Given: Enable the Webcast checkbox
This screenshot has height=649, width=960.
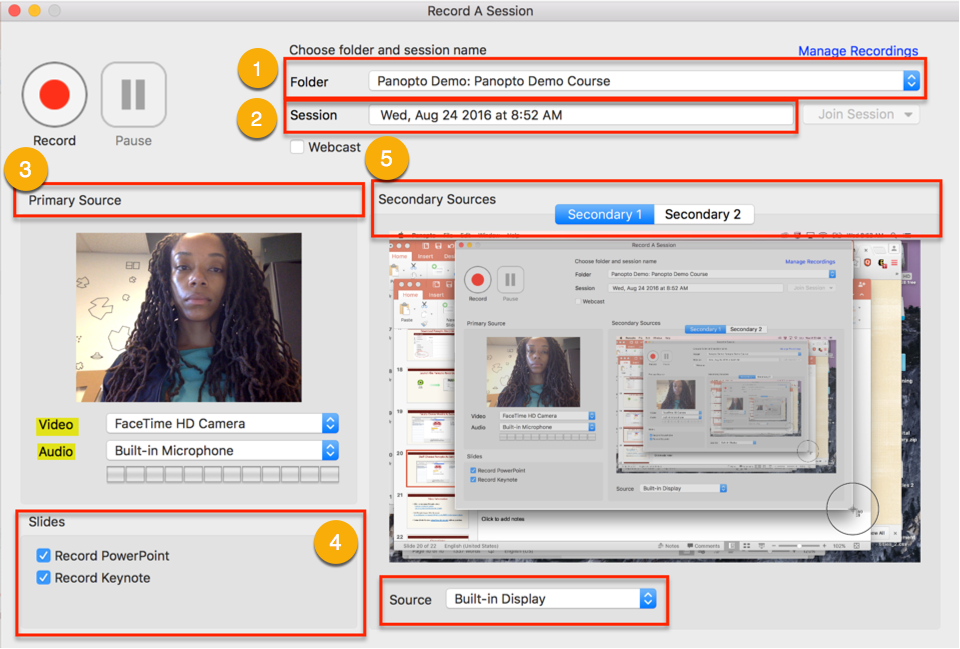Looking at the screenshot, I should pos(297,147).
